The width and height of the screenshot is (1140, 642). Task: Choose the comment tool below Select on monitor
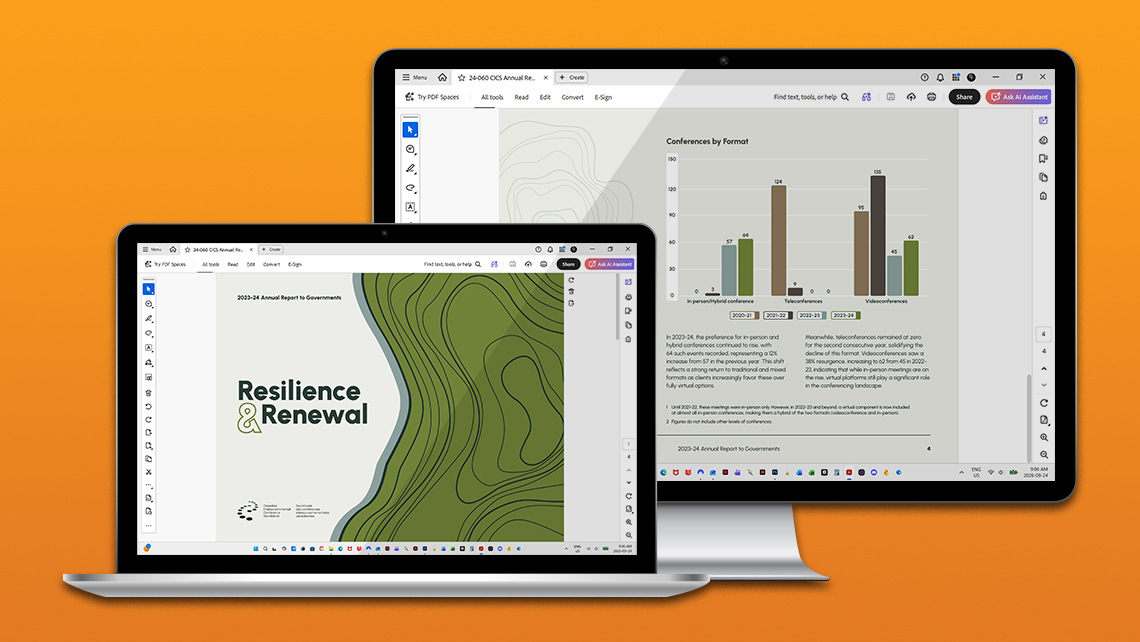tap(410, 149)
